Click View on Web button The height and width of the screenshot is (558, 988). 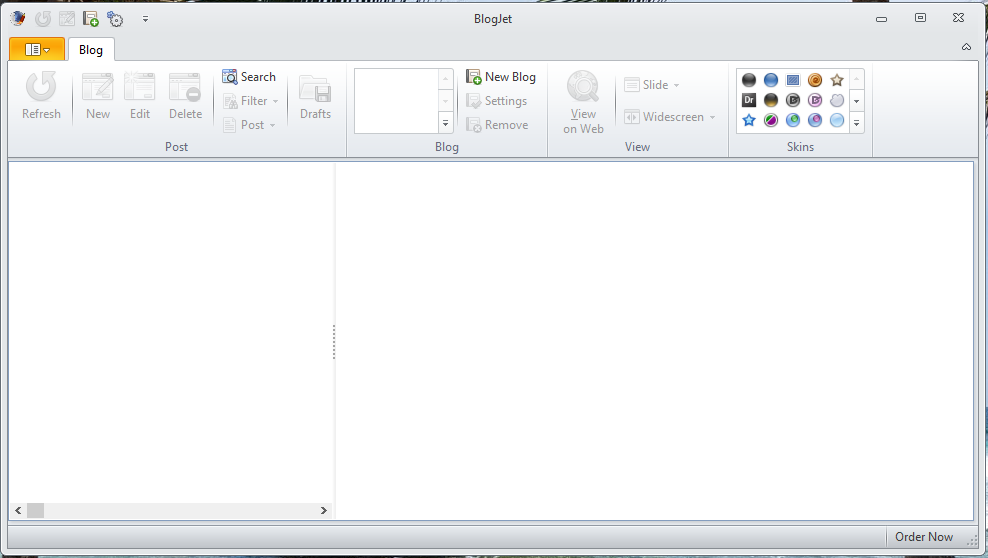(x=583, y=102)
